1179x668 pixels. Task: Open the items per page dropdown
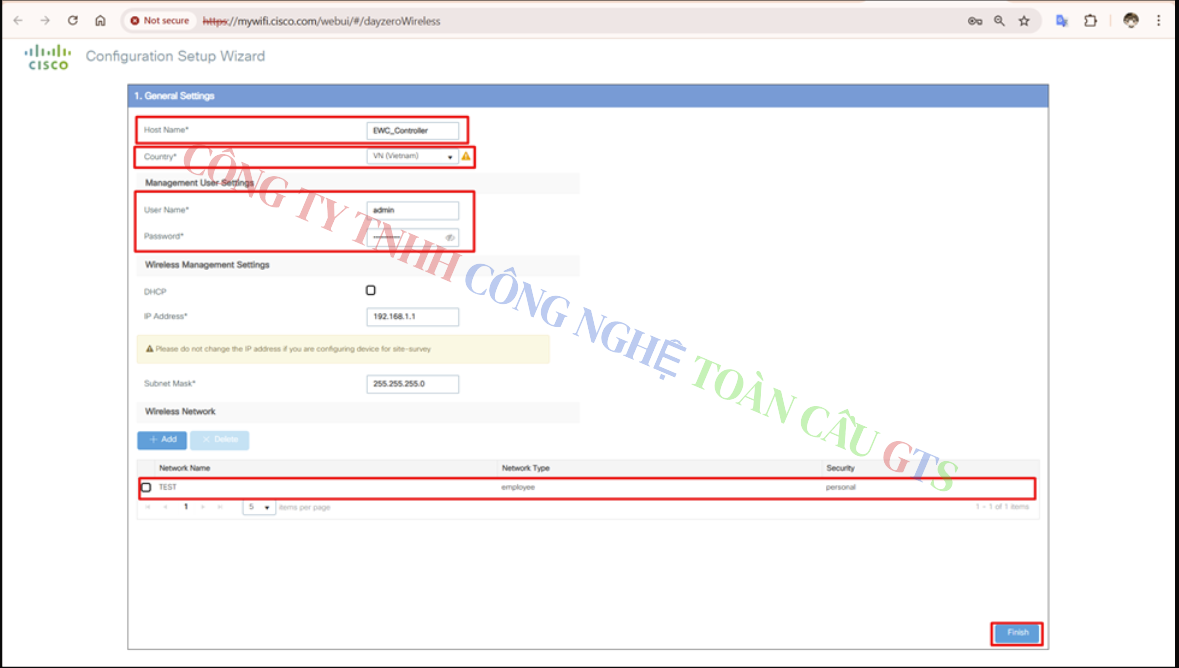pyautogui.click(x=259, y=507)
